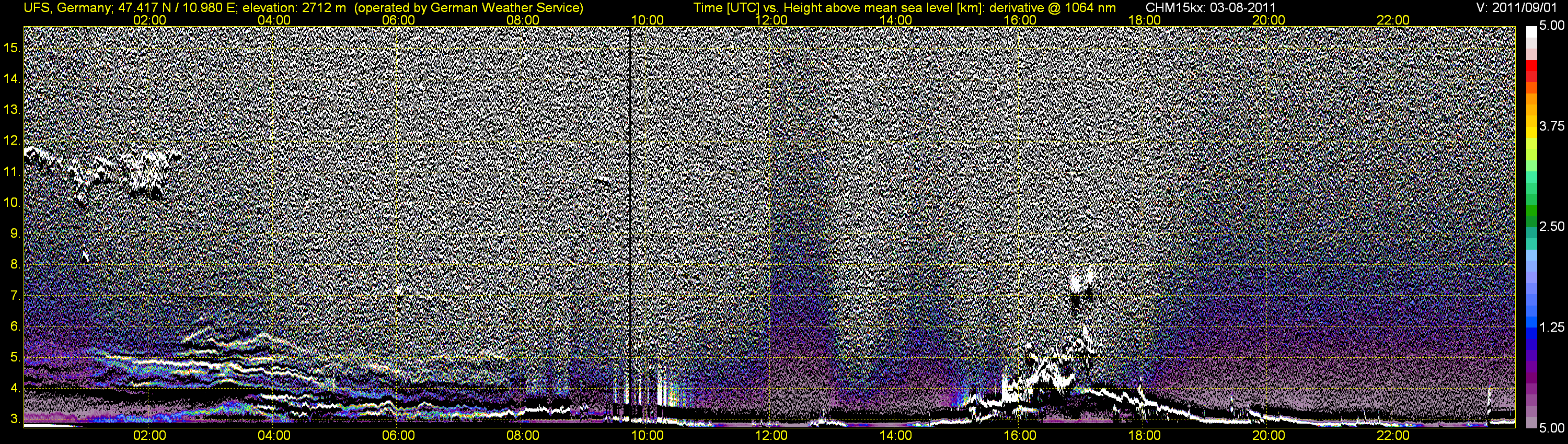Click the '5.00' value below the color scale
The width and height of the screenshot is (1568, 444).
pyautogui.click(x=1552, y=428)
